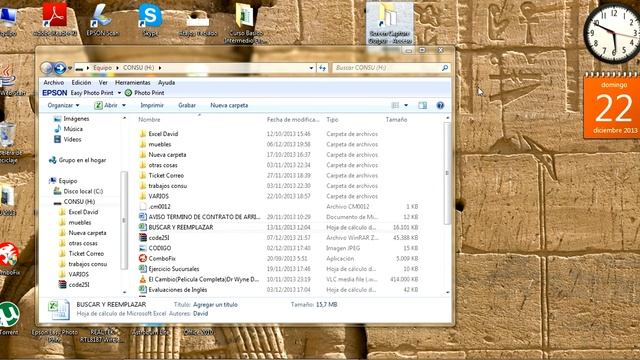Image resolution: width=640 pixels, height=360 pixels.
Task: Click the file list vertical scrollbar
Action: 447,173
